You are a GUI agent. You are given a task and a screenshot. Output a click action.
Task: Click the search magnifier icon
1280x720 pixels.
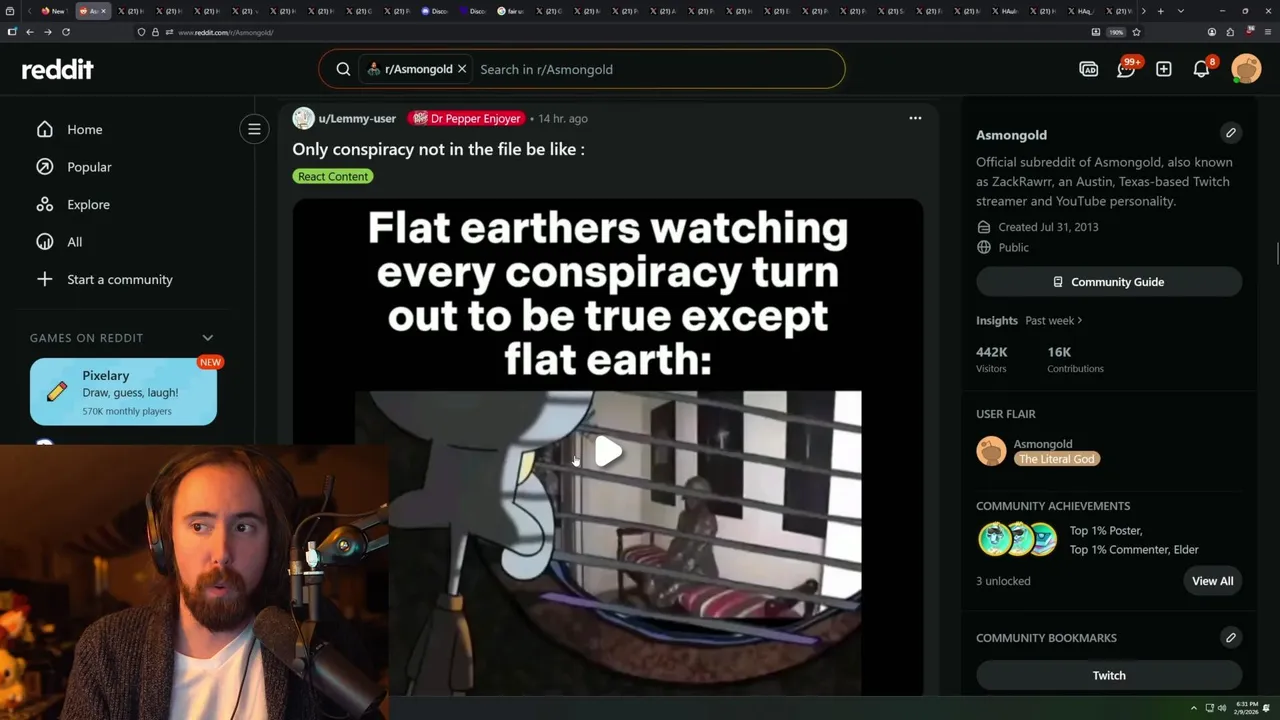(343, 69)
